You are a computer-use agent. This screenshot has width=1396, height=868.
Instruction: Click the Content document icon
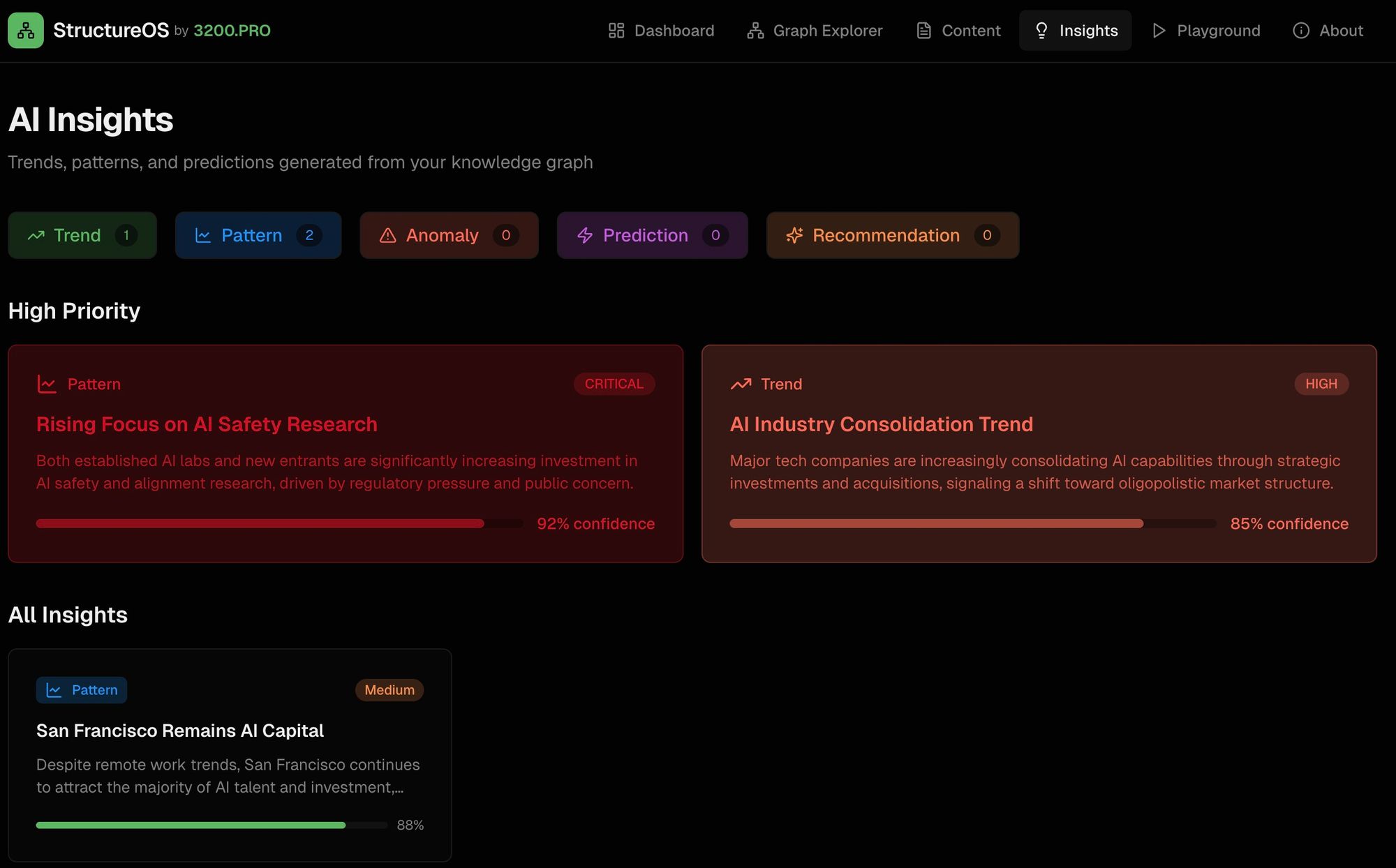pyautogui.click(x=923, y=31)
